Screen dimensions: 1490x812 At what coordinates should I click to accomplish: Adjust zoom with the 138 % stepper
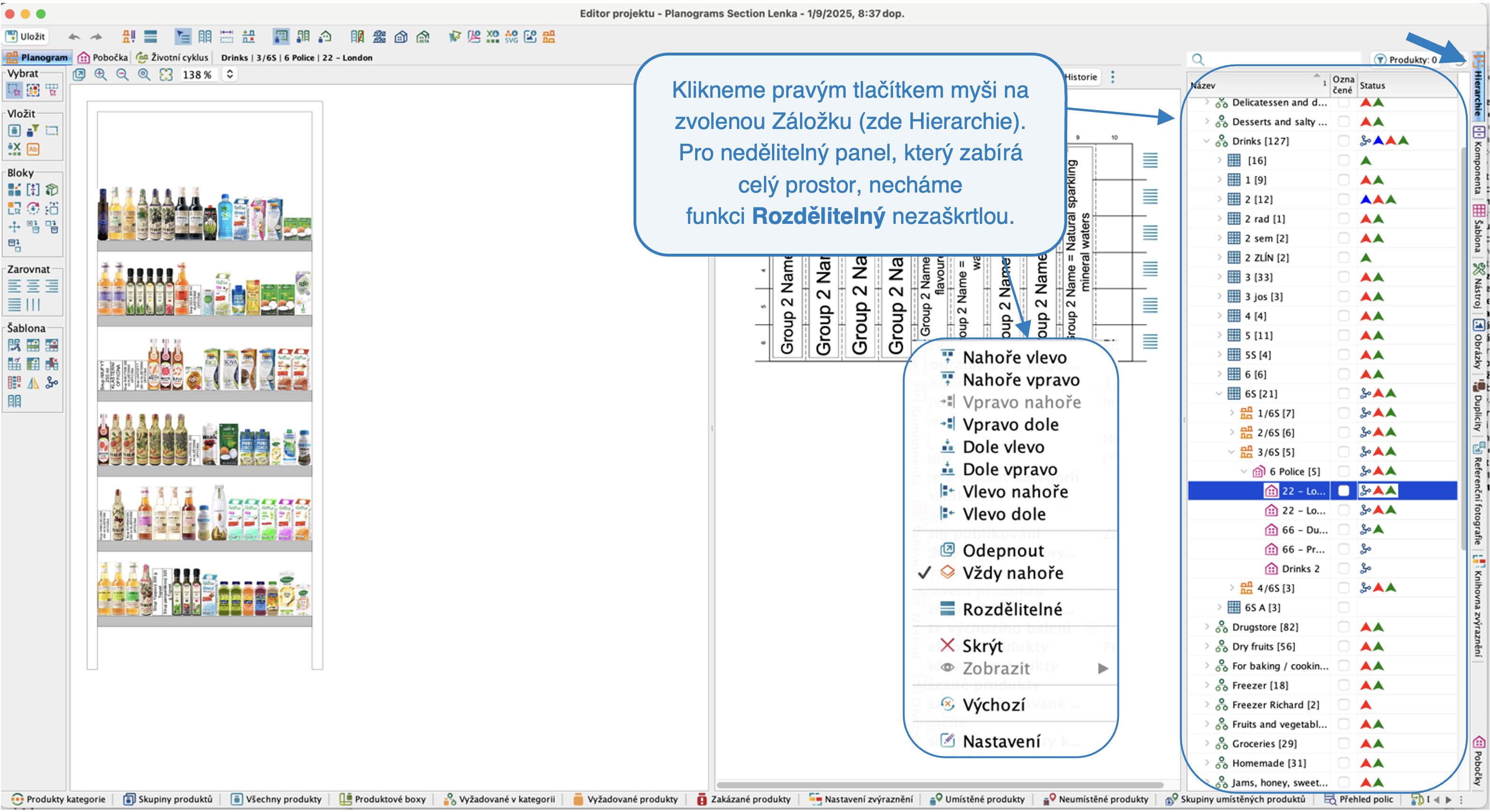pyautogui.click(x=230, y=74)
